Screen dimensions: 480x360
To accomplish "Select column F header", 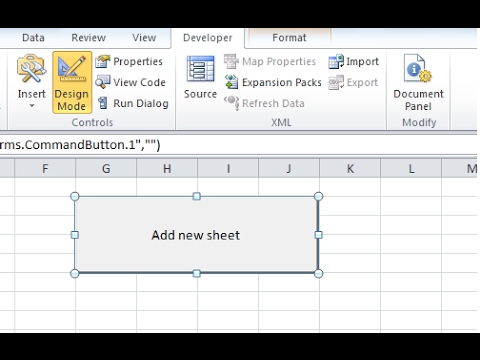I will (45, 168).
